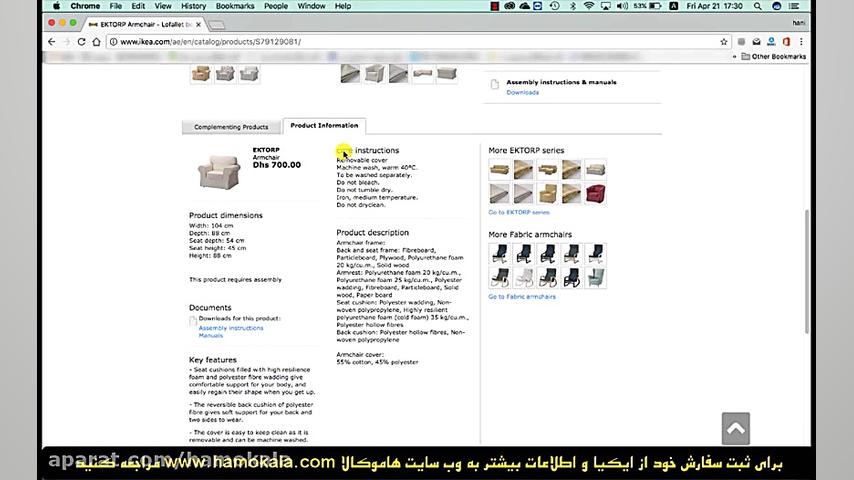Image resolution: width=854 pixels, height=480 pixels.
Task: Show hidden bookmarks with the chevron
Action: click(x=734, y=57)
